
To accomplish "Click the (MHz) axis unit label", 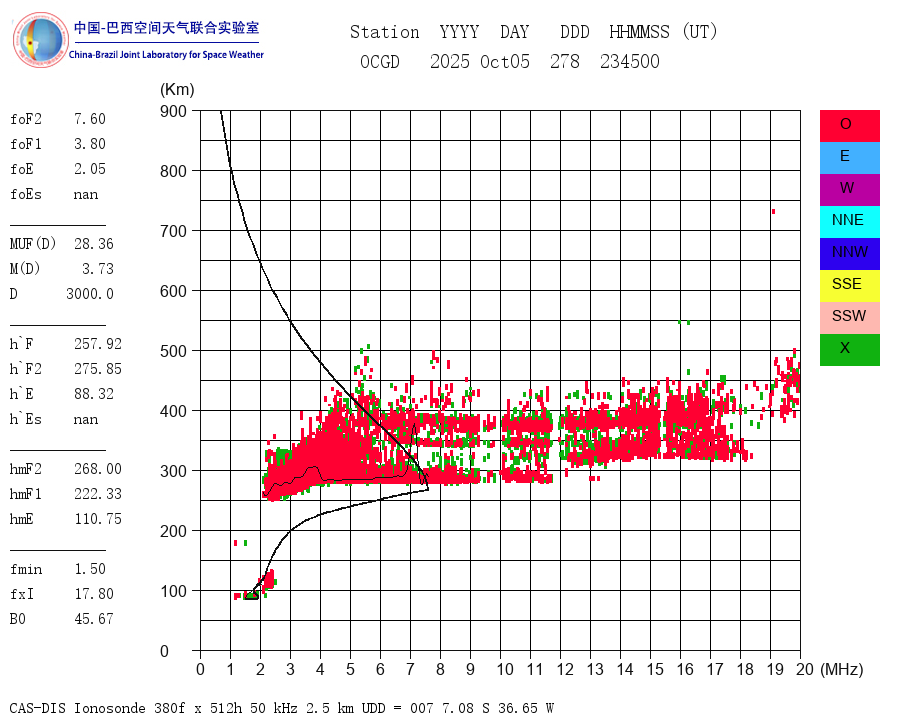I will [842, 669].
